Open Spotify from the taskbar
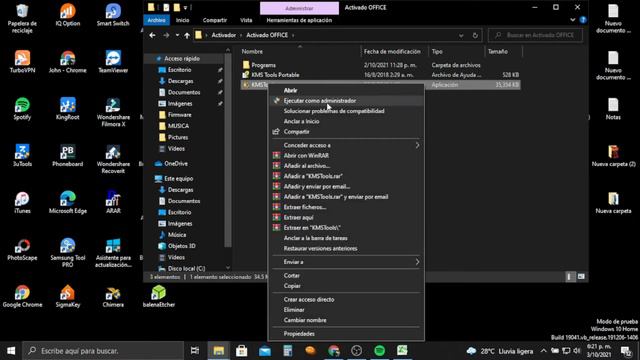The width and height of the screenshot is (640, 360). point(380,351)
